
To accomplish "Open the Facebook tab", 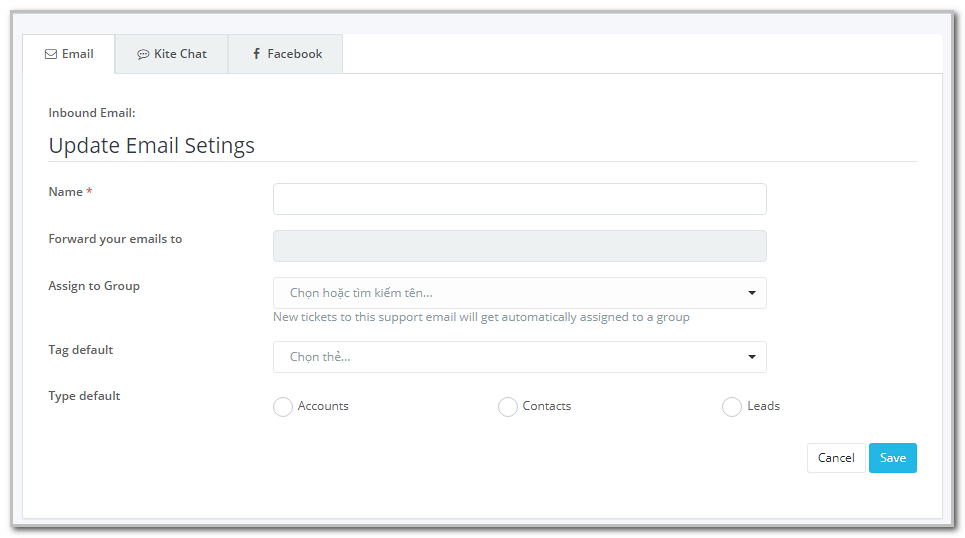I will (x=286, y=54).
